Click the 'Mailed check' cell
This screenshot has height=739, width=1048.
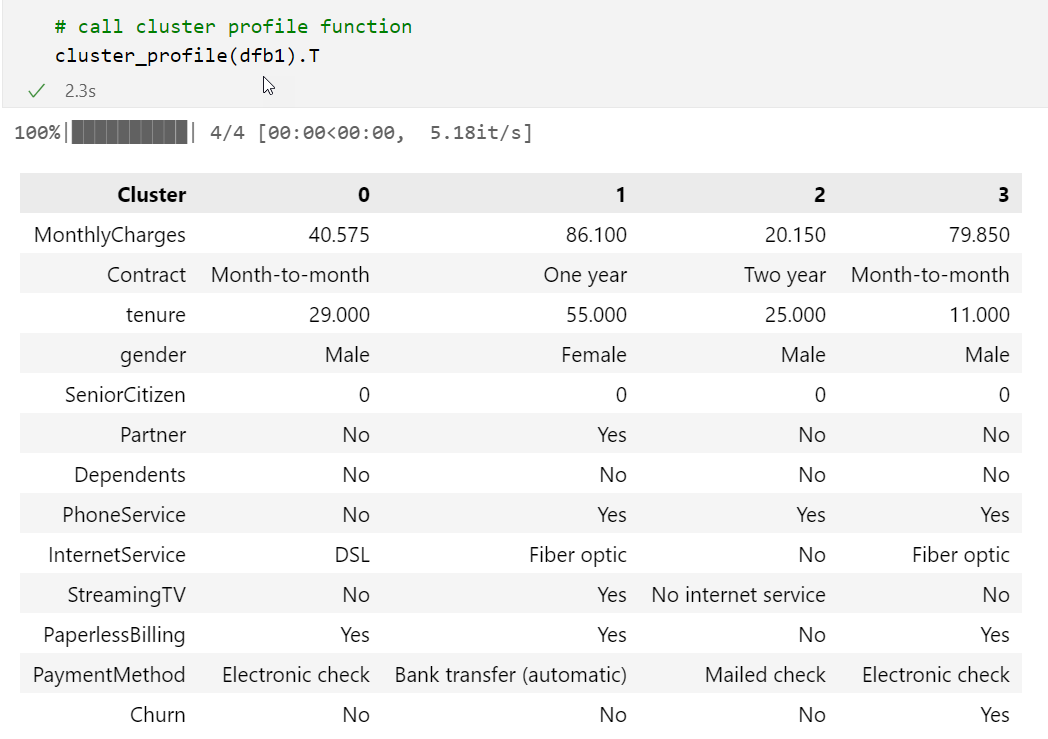[x=765, y=675]
